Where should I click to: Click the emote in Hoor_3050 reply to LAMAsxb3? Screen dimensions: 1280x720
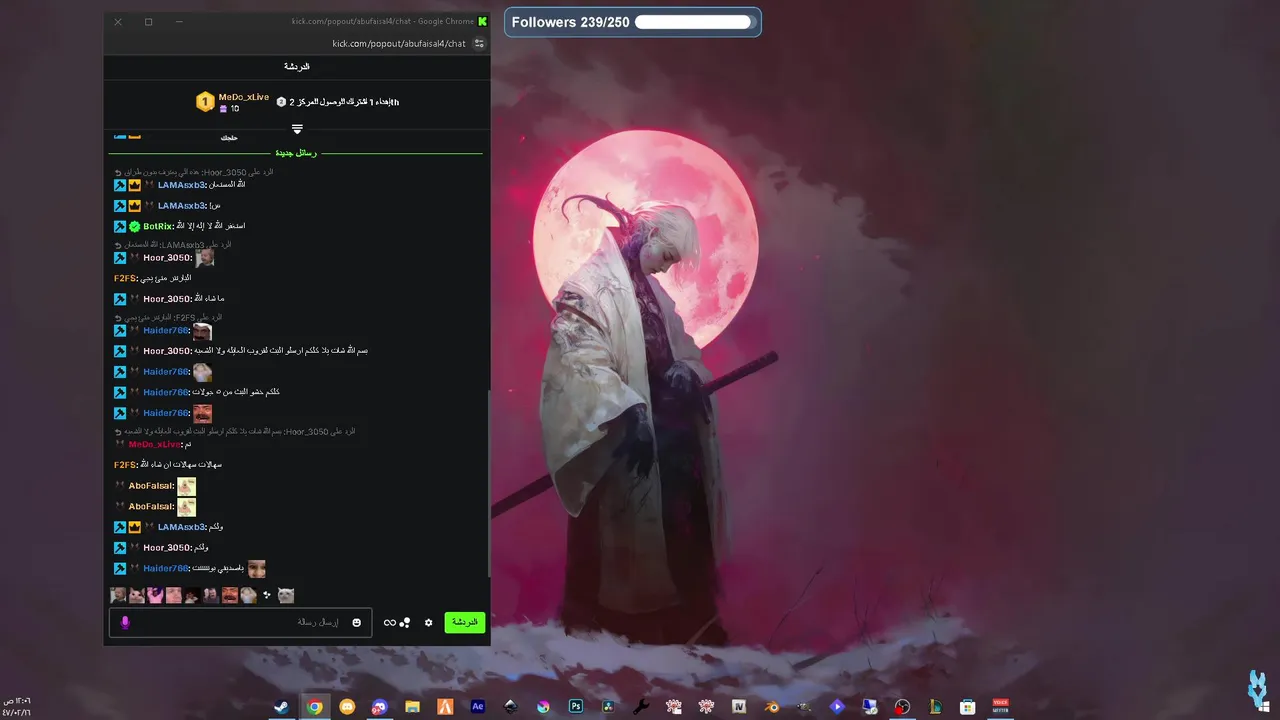coord(205,257)
